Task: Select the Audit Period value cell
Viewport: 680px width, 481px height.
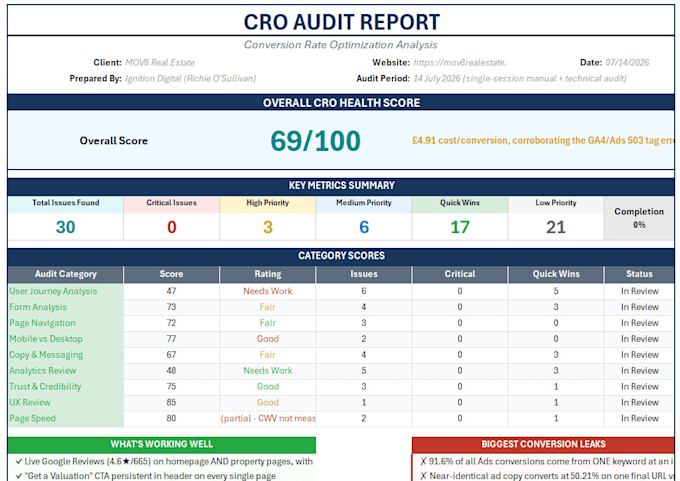Action: [520, 79]
